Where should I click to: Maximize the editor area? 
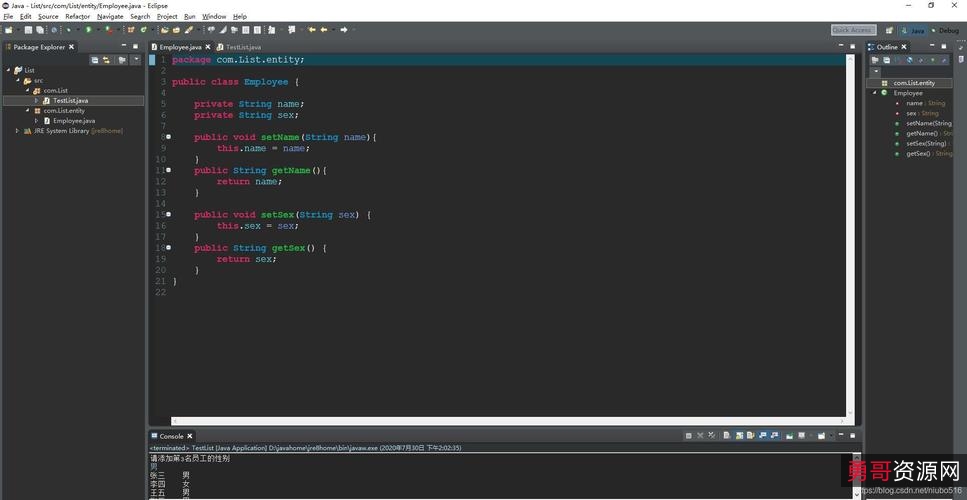tap(851, 46)
